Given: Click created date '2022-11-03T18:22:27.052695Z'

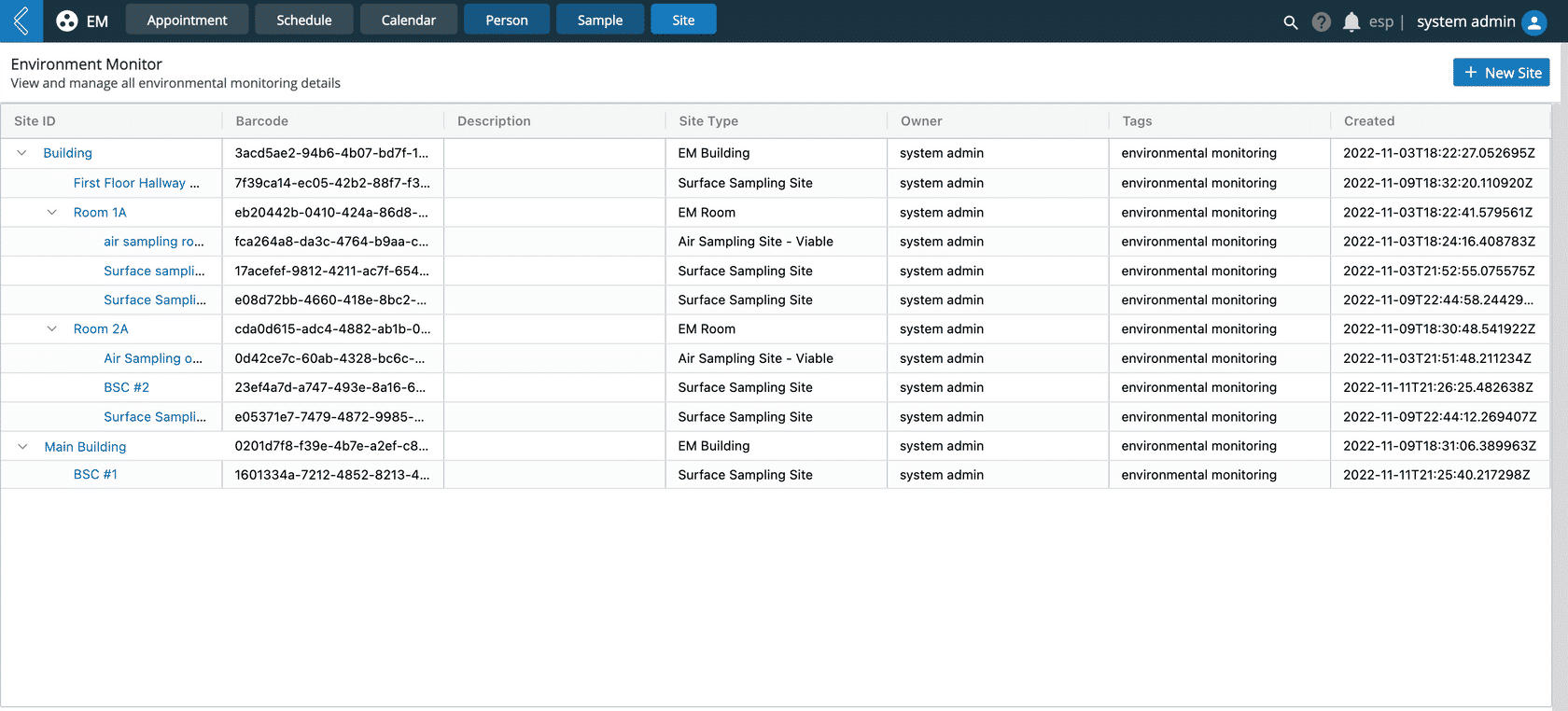Looking at the screenshot, I should tap(1439, 153).
